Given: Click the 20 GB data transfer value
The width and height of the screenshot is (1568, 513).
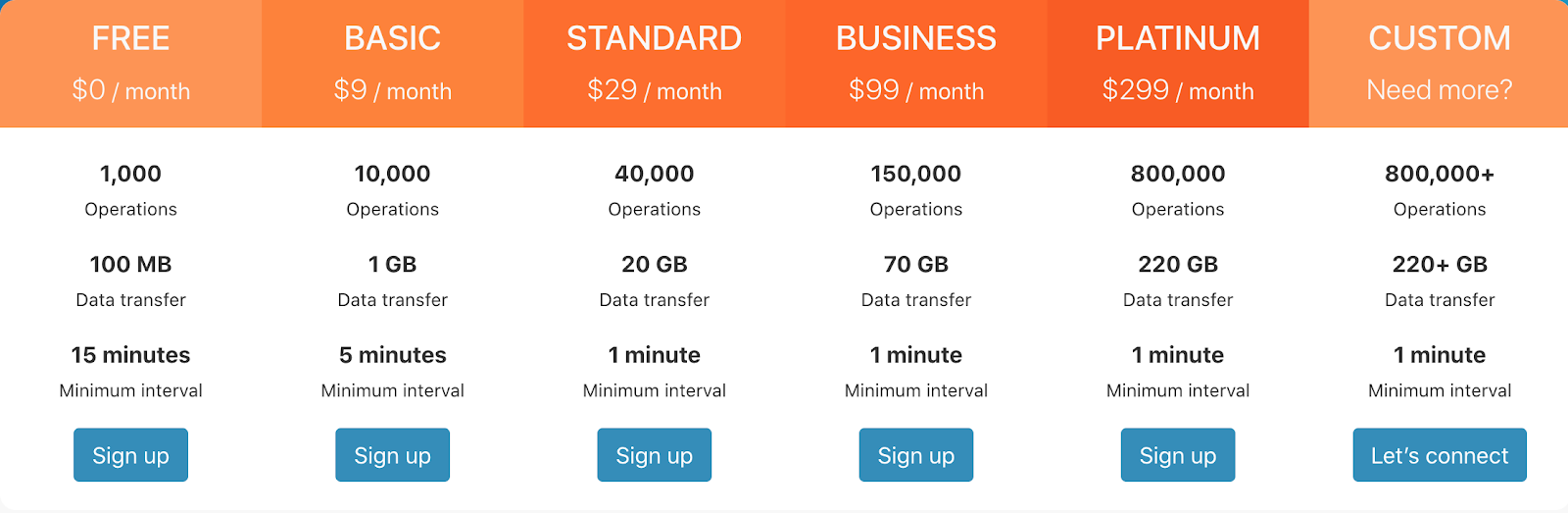Looking at the screenshot, I should [654, 264].
